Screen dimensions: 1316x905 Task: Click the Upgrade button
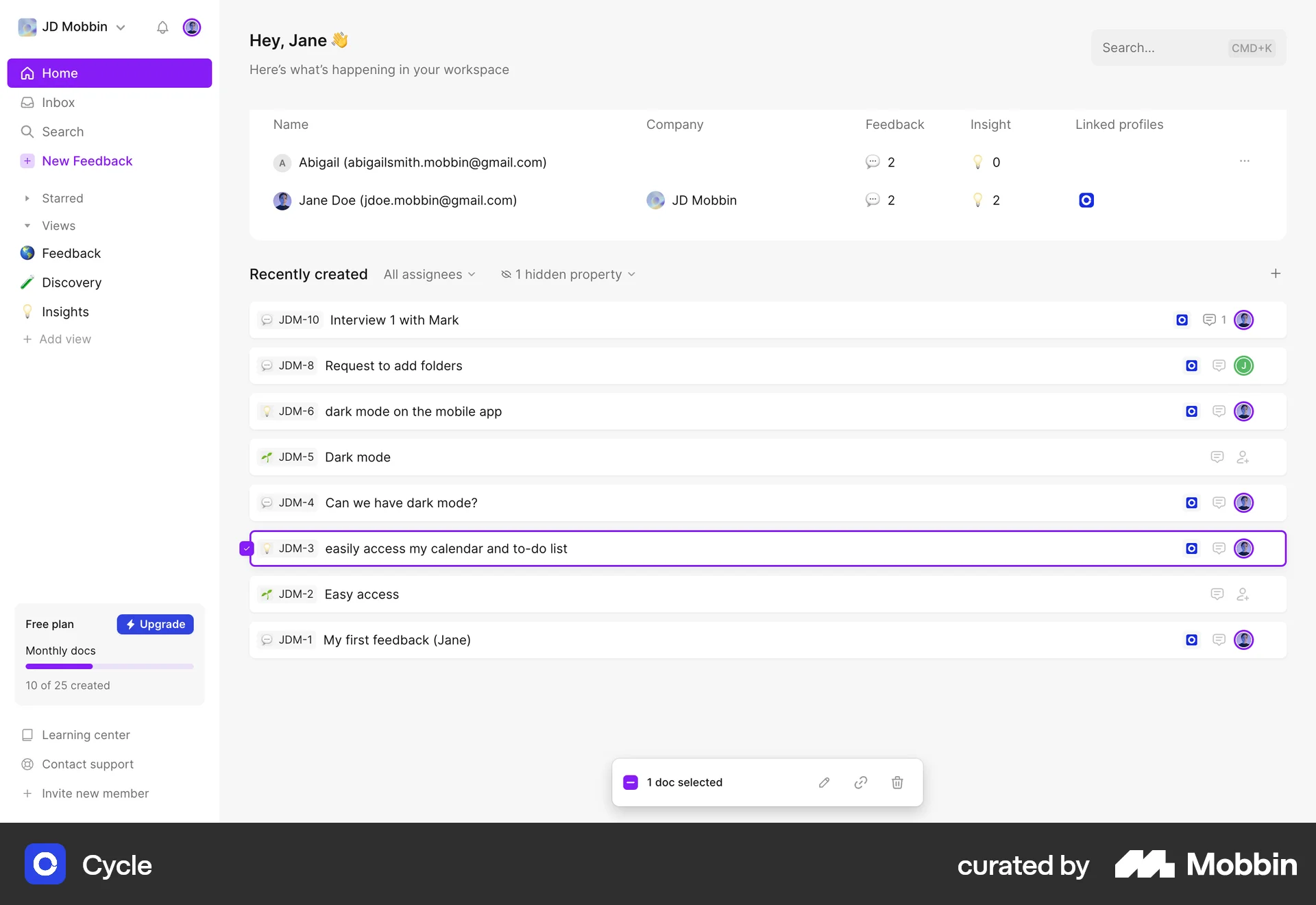tap(155, 624)
